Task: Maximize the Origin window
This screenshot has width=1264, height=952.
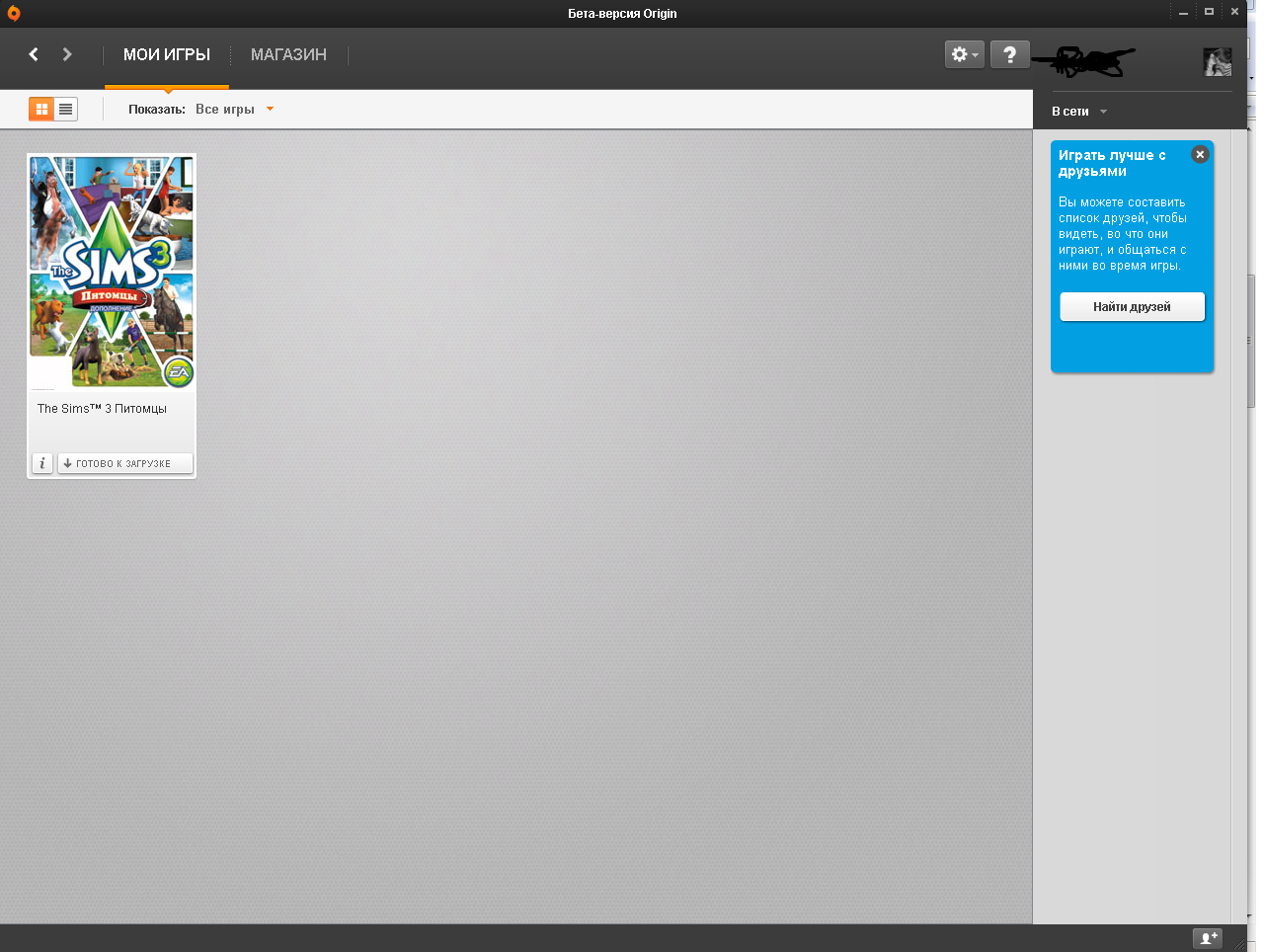Action: (x=1209, y=12)
